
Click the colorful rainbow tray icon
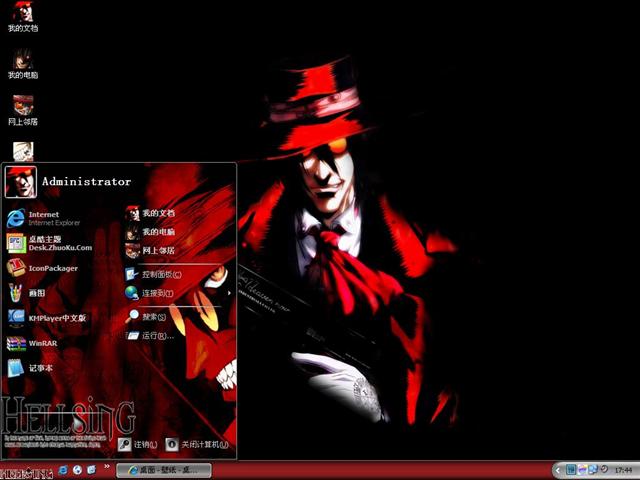coord(582,470)
